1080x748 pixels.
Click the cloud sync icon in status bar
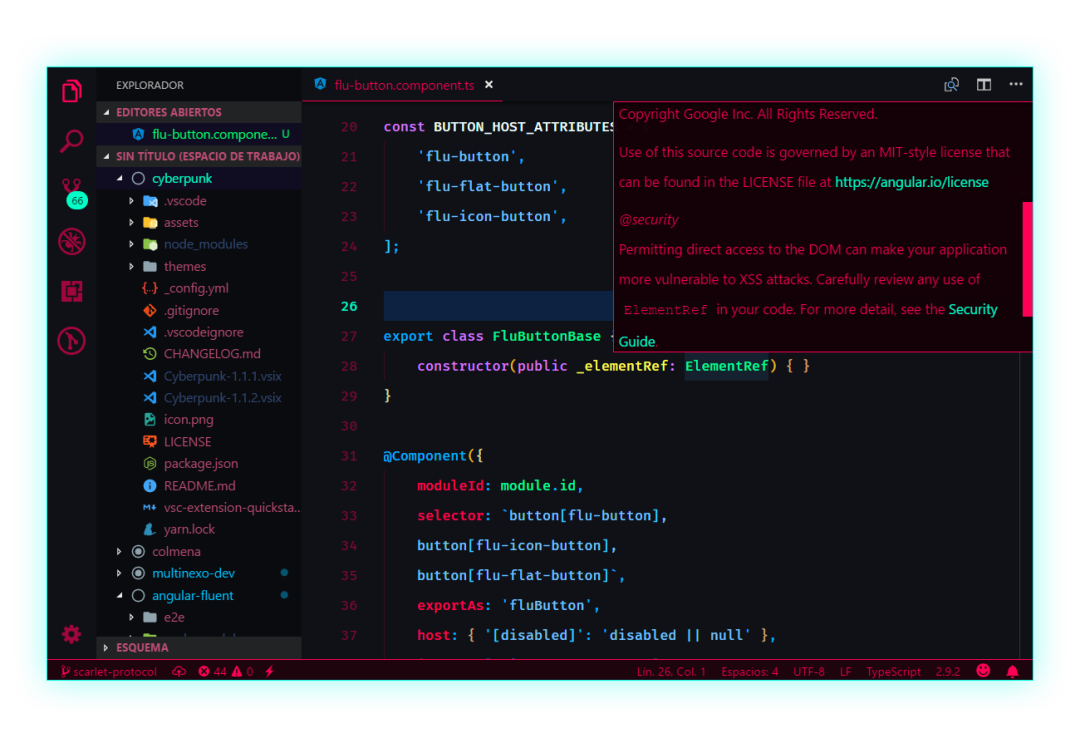click(179, 672)
